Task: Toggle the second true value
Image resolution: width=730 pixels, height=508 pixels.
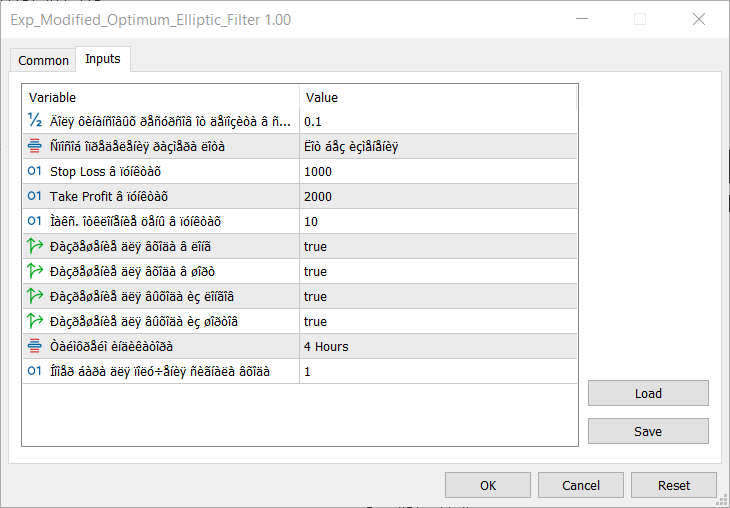Action: tap(438, 271)
